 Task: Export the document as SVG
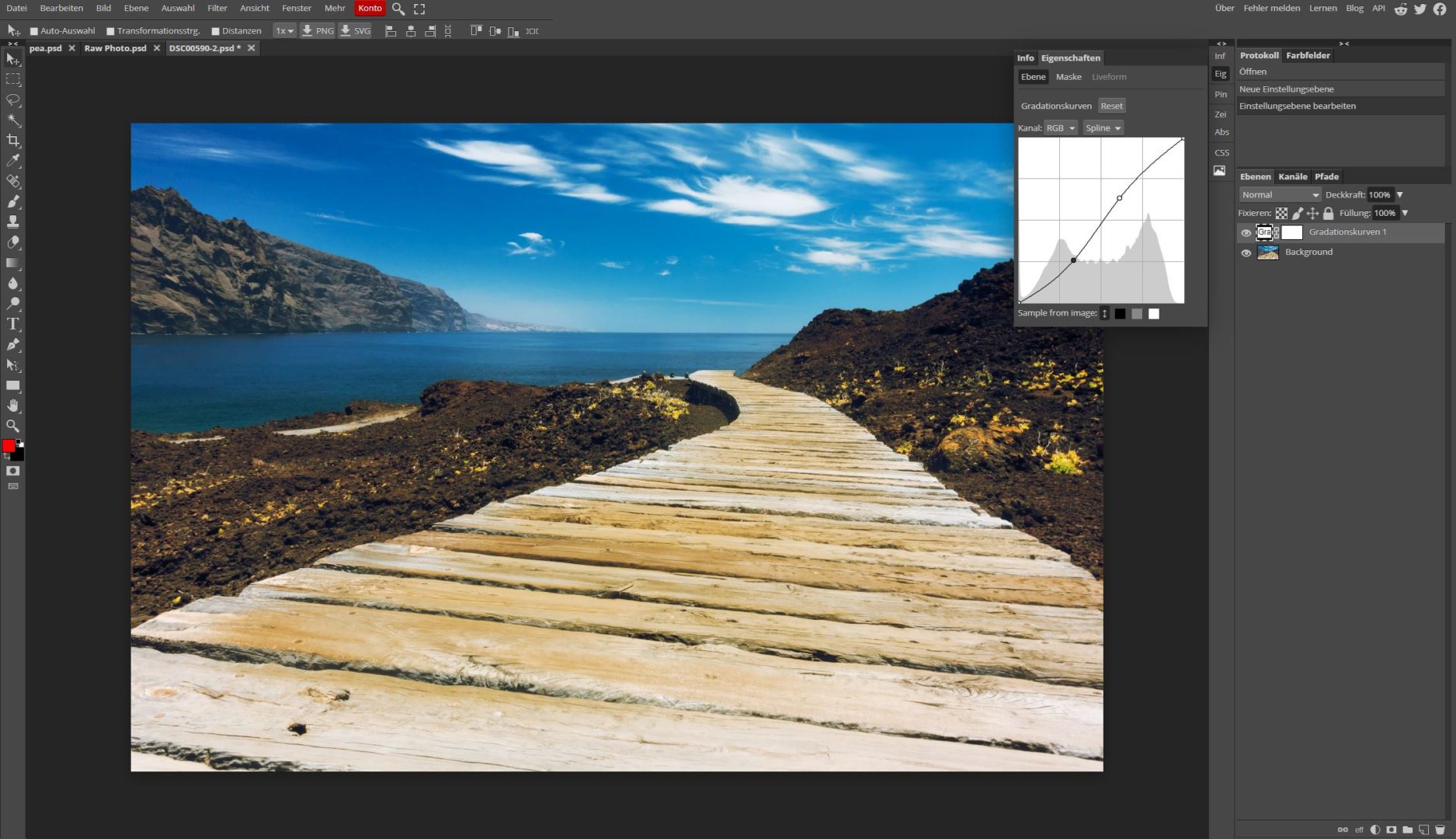coord(355,30)
